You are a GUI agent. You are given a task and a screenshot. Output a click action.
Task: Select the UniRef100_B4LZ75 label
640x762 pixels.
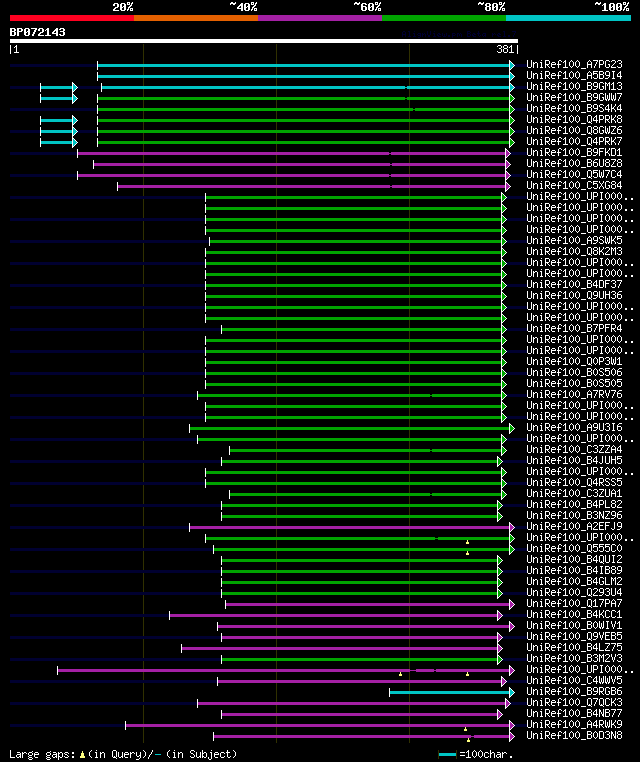[574, 647]
